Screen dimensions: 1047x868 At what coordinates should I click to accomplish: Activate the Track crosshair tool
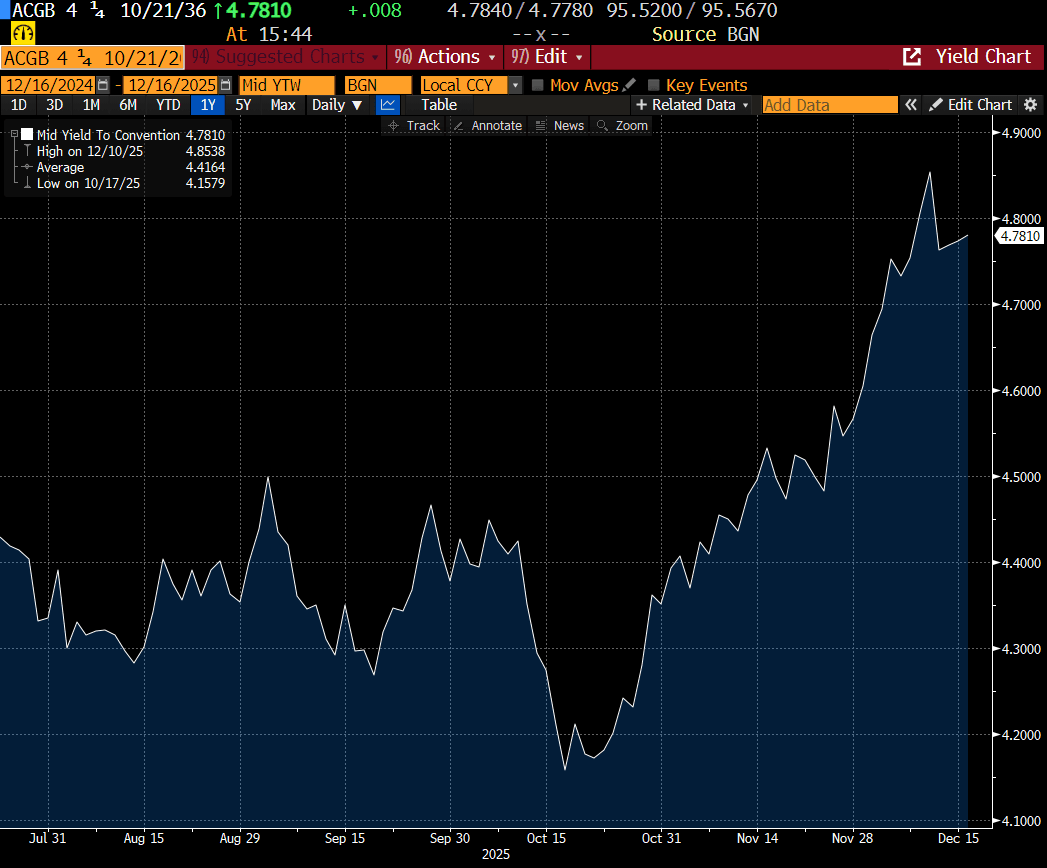[414, 125]
